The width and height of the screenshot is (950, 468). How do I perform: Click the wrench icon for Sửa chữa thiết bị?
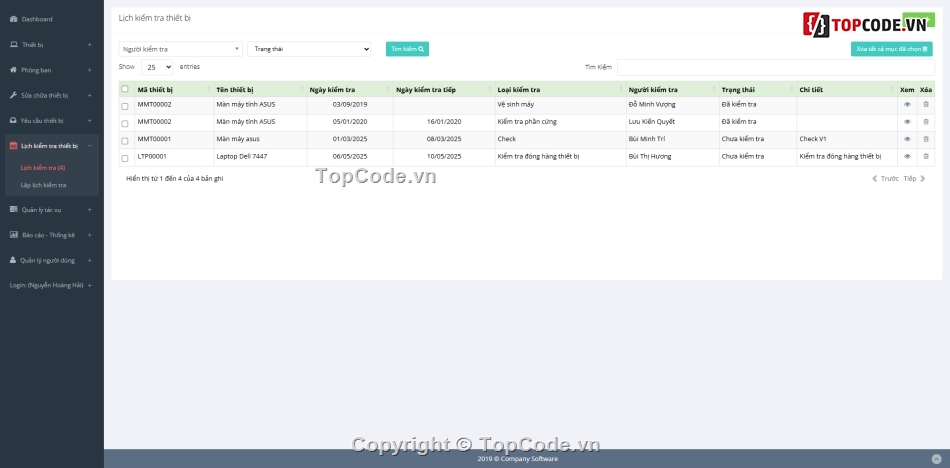pos(13,95)
